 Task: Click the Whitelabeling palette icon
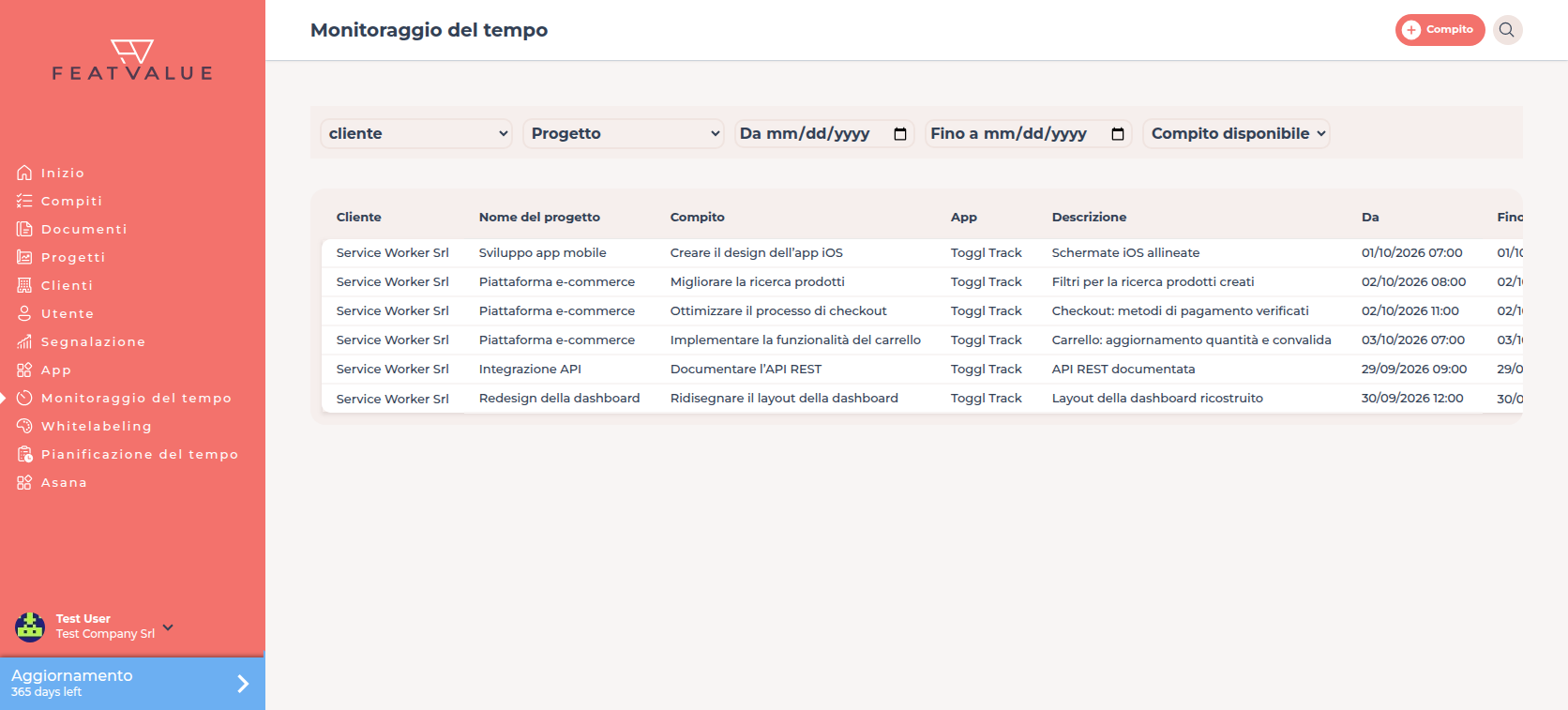(x=24, y=426)
